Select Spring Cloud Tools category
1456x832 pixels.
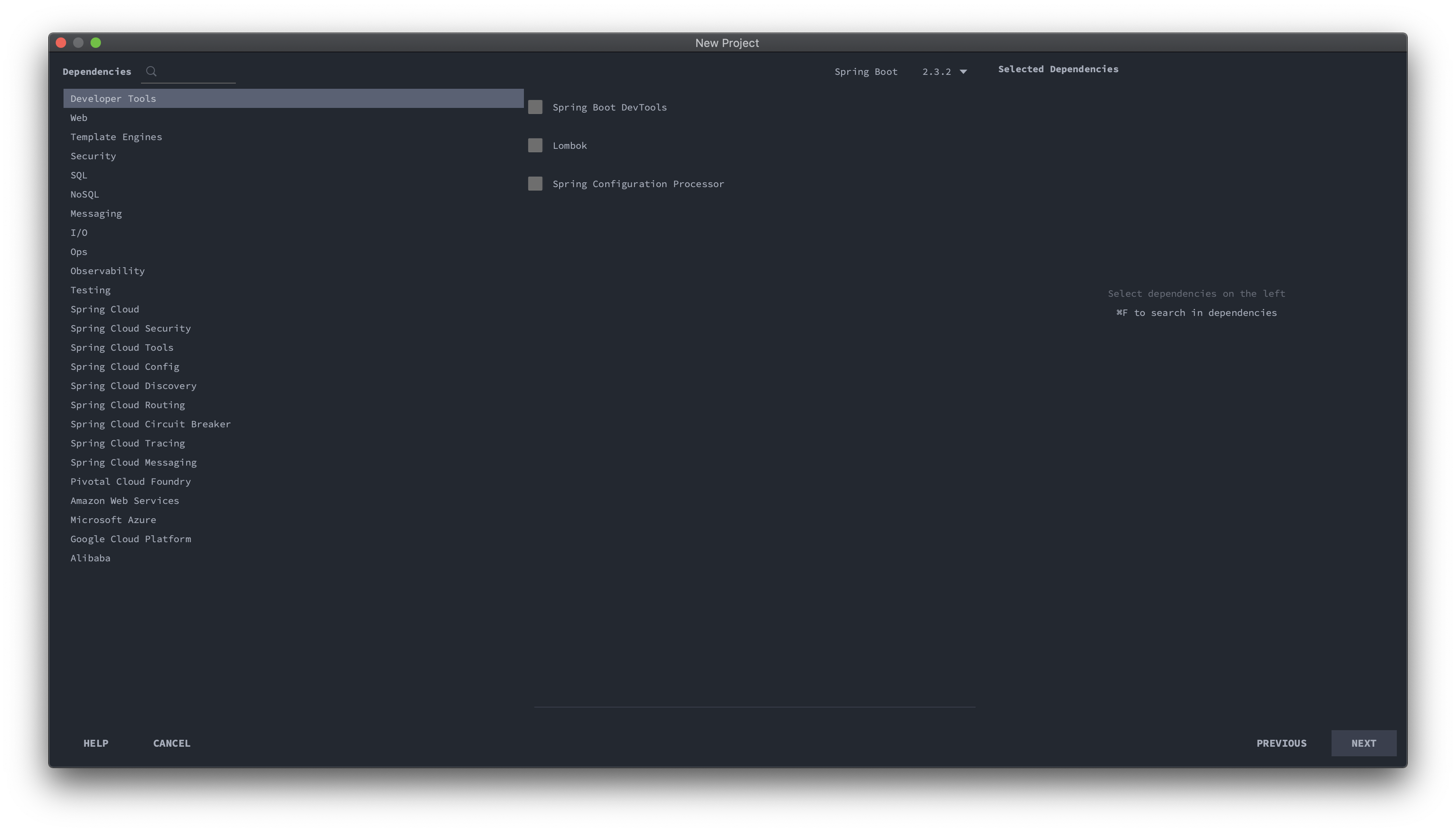coord(293,347)
